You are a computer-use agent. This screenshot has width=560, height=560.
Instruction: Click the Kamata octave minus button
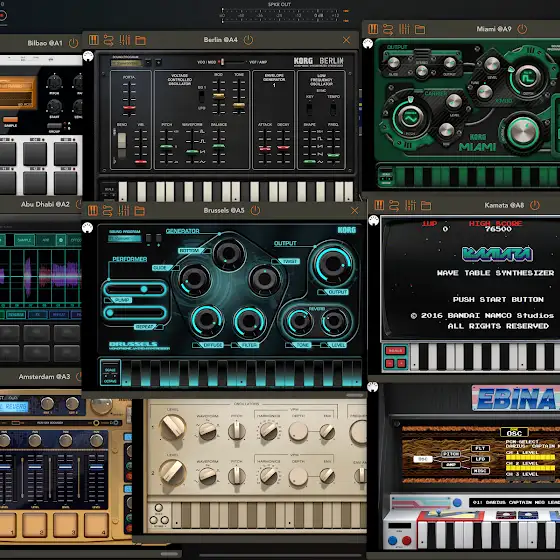pyautogui.click(x=390, y=364)
